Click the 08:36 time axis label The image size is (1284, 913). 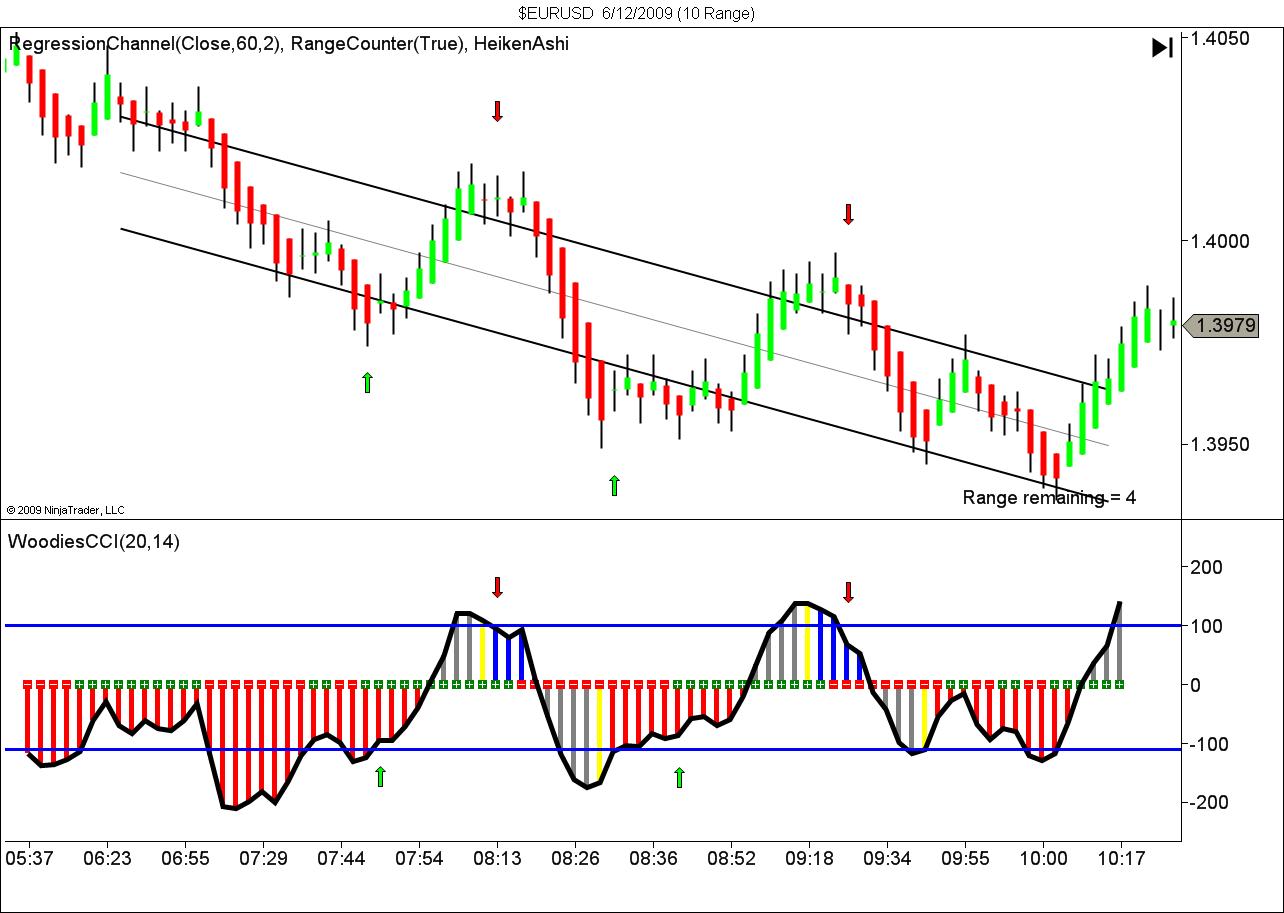(x=653, y=858)
